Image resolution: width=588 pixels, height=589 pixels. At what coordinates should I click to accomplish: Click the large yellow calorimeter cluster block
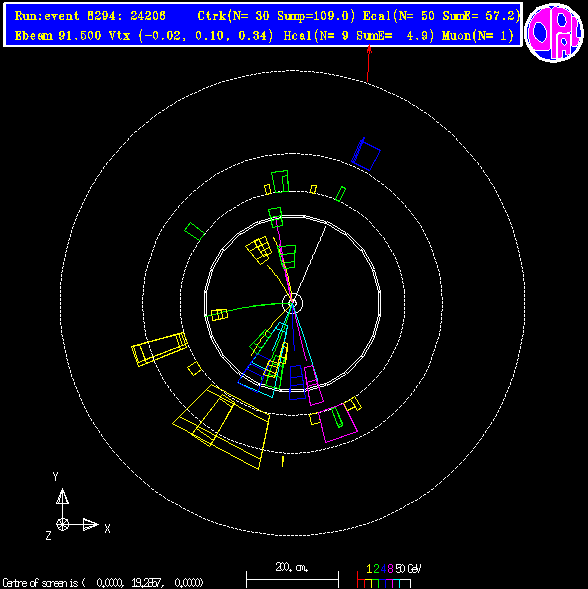tap(222, 426)
